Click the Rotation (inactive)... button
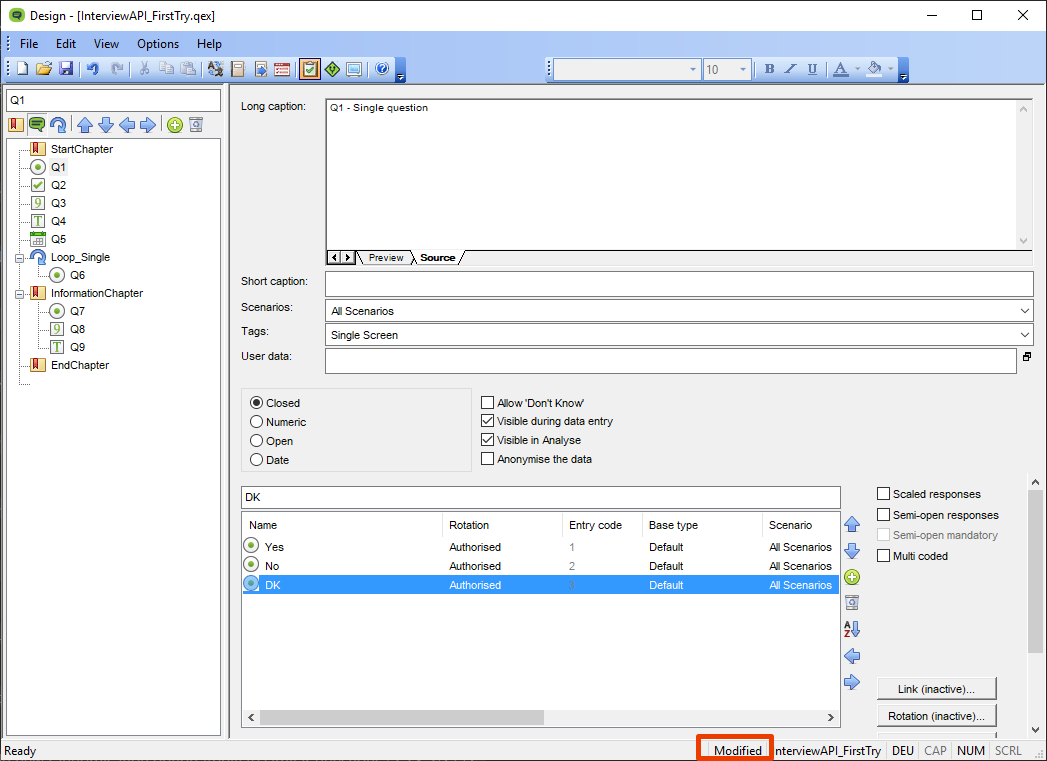 point(936,716)
